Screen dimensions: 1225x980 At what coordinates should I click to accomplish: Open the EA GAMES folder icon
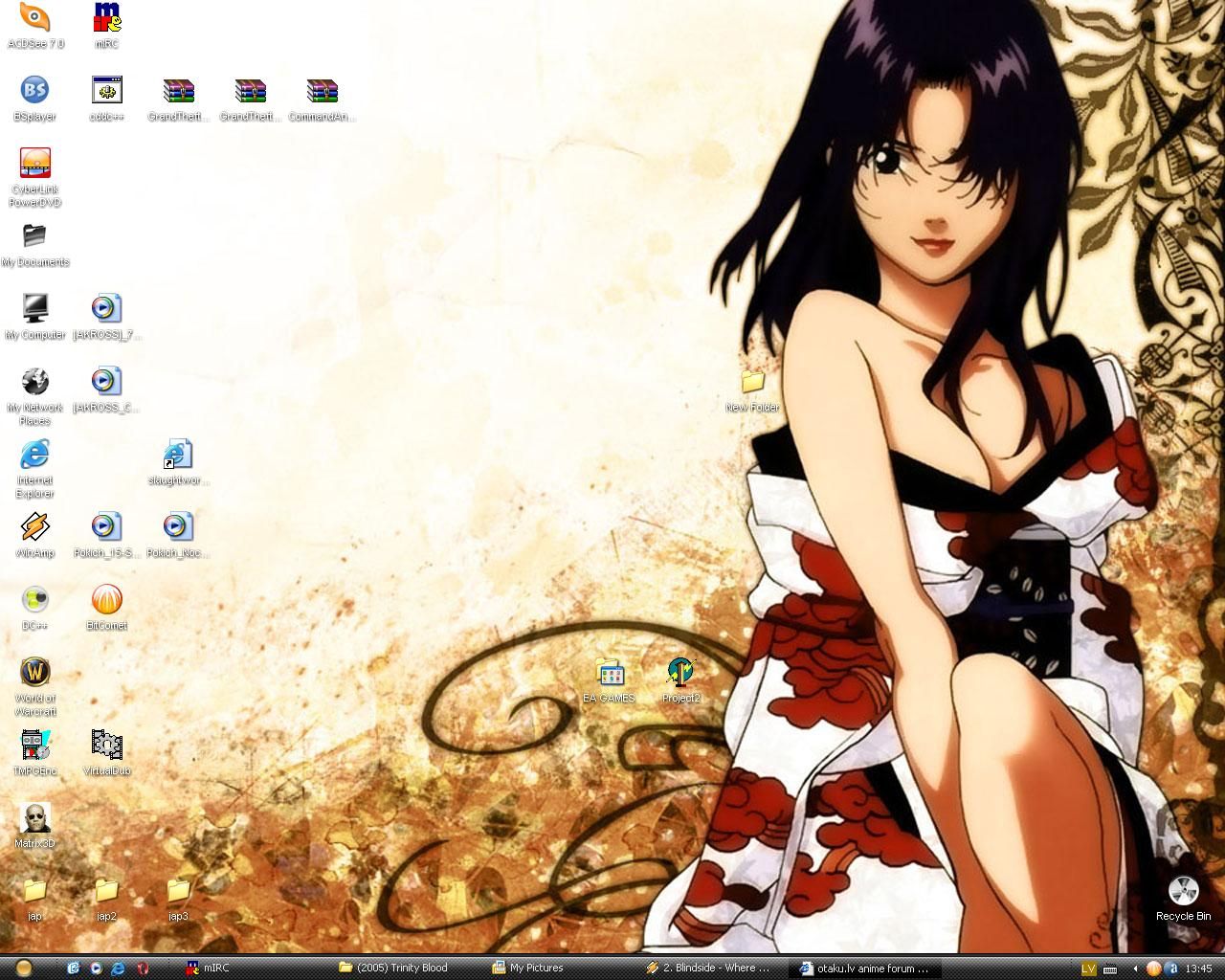(610, 680)
